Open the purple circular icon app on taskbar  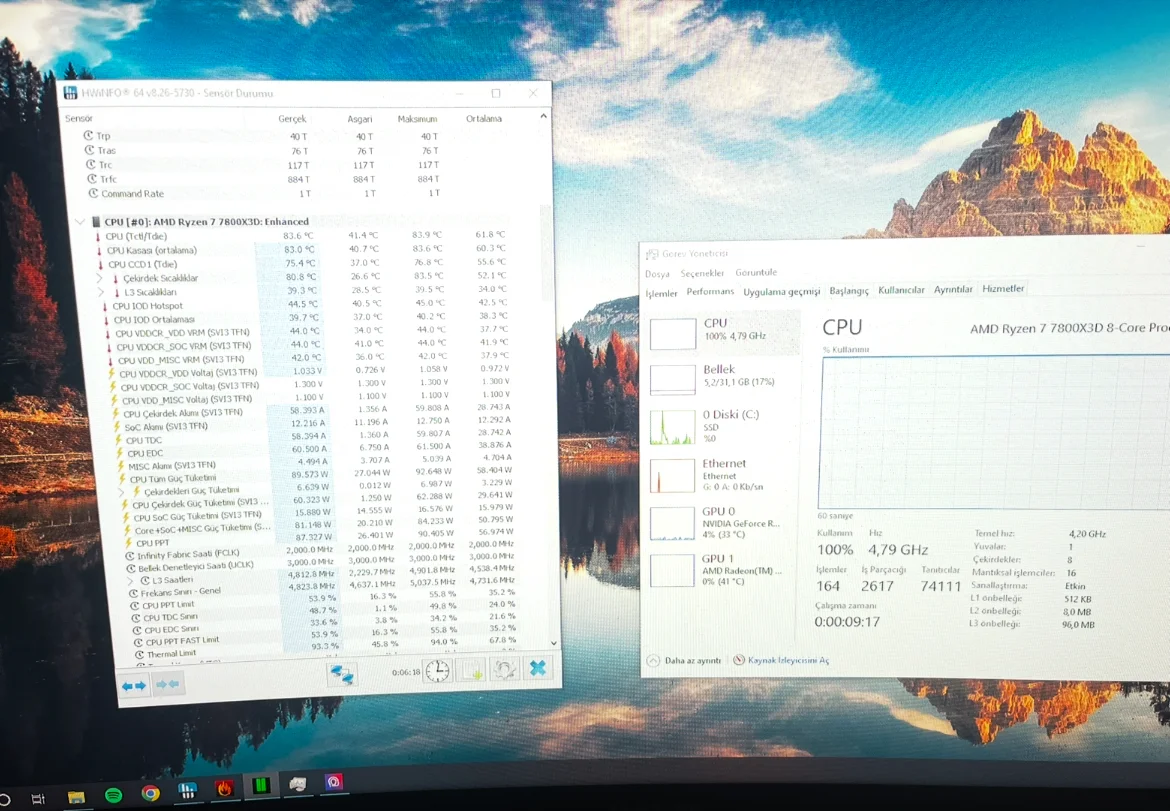[x=334, y=782]
